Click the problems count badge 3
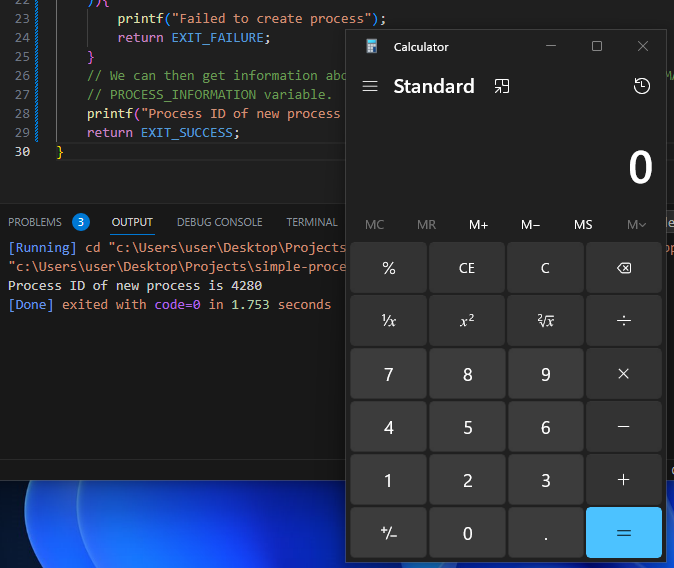 [81, 222]
